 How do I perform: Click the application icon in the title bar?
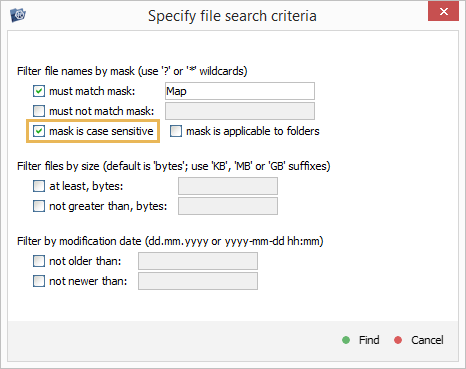click(x=18, y=15)
